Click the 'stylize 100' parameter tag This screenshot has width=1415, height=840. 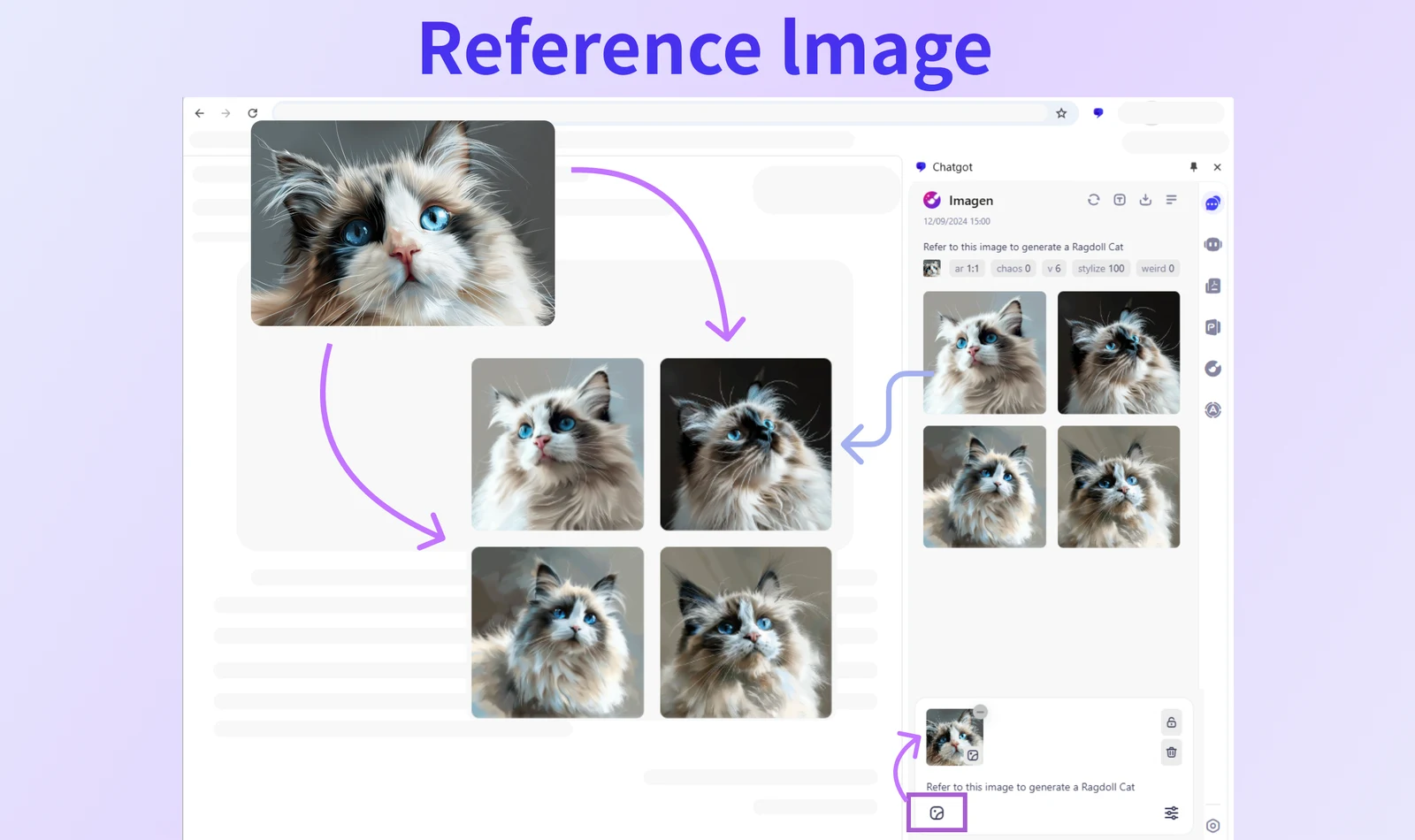click(1100, 269)
